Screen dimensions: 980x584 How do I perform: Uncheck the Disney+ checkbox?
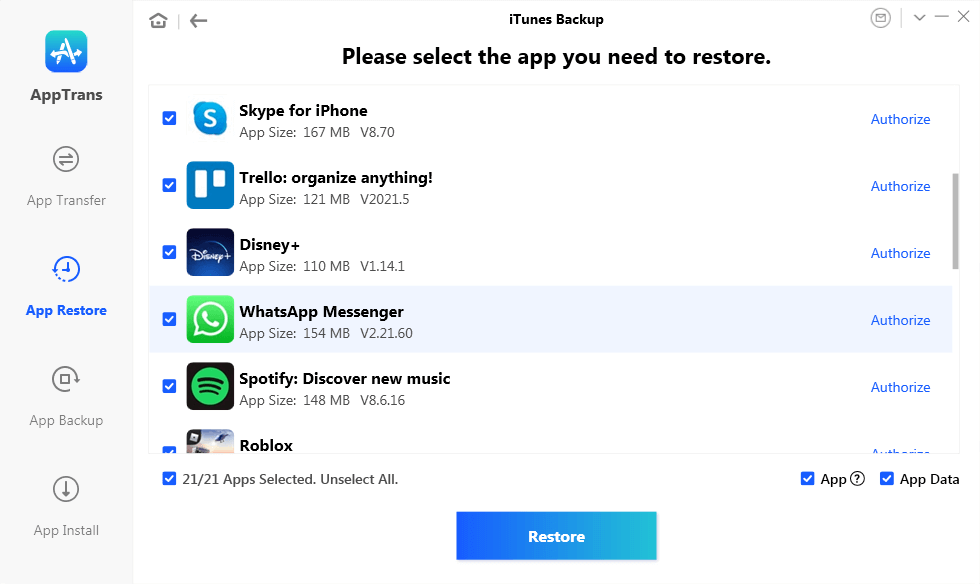point(169,252)
